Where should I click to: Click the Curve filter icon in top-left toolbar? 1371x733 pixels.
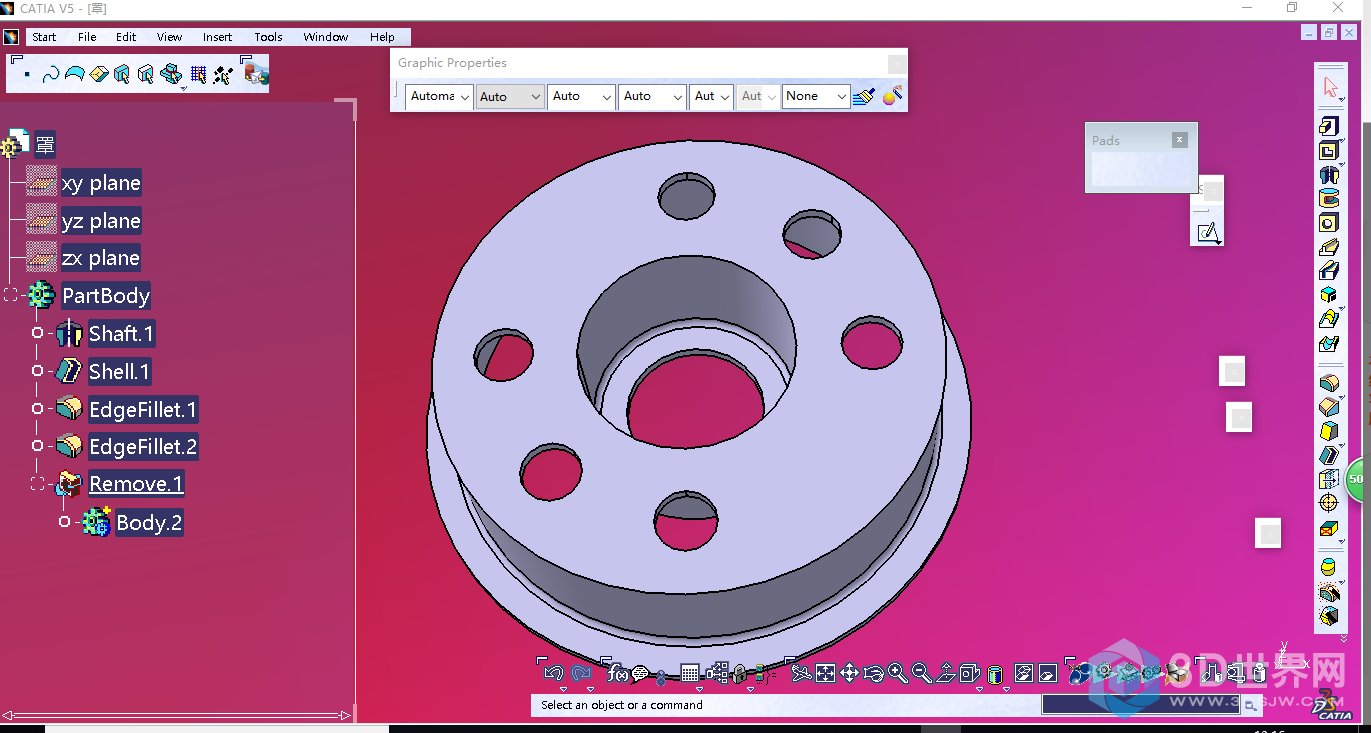pos(50,75)
